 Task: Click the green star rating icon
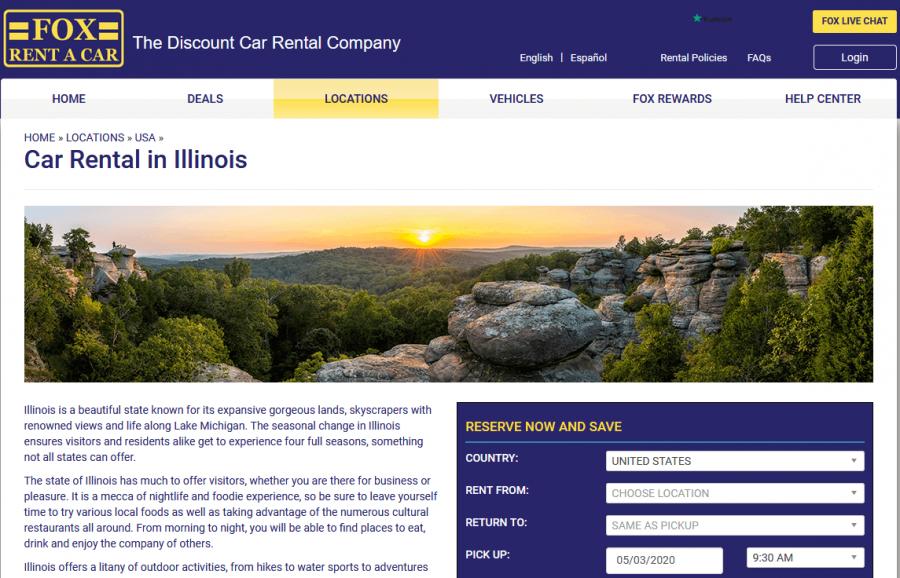tap(697, 18)
